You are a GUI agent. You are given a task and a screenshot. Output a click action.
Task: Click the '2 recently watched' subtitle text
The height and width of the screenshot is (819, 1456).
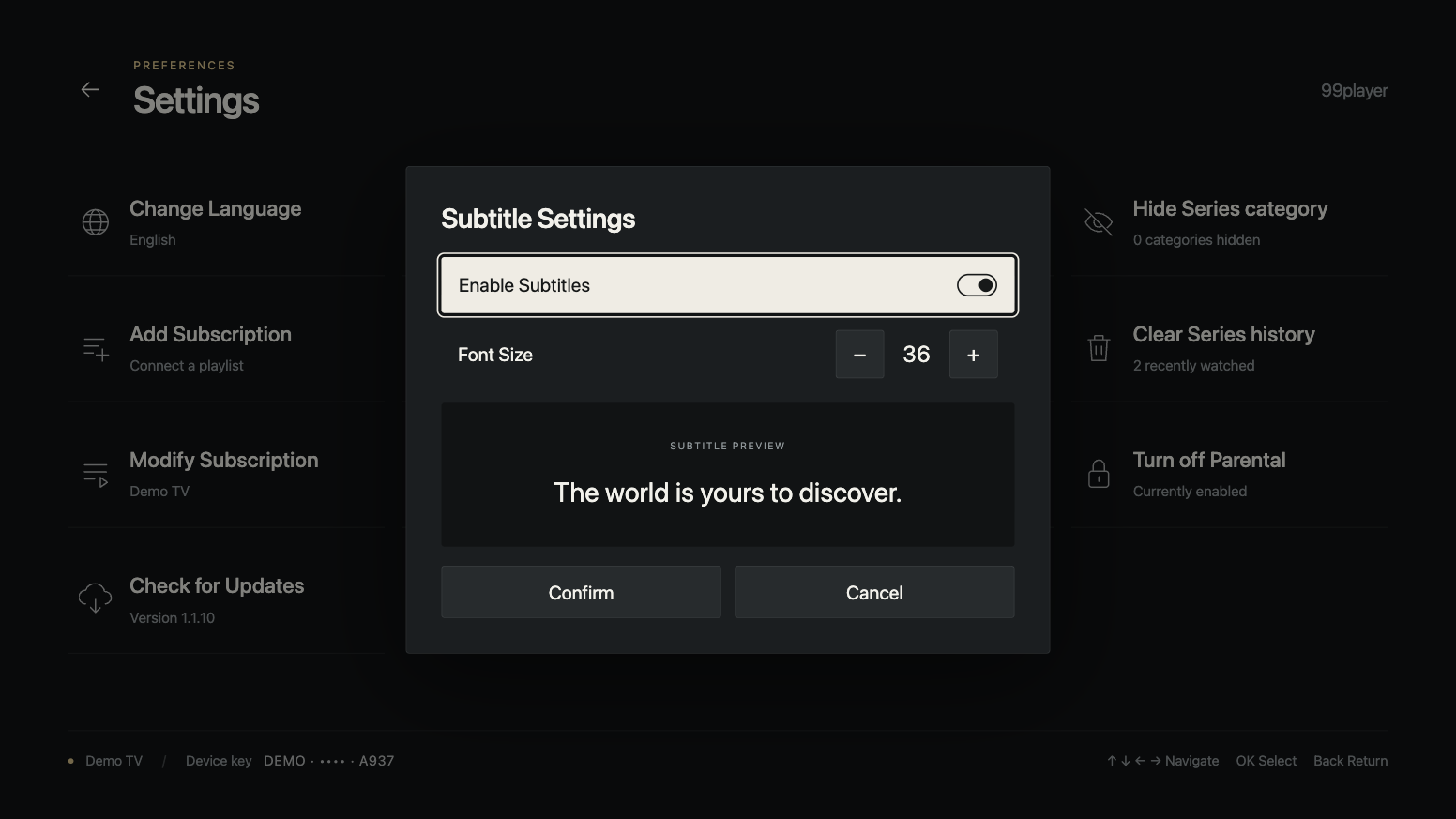coord(1193,366)
